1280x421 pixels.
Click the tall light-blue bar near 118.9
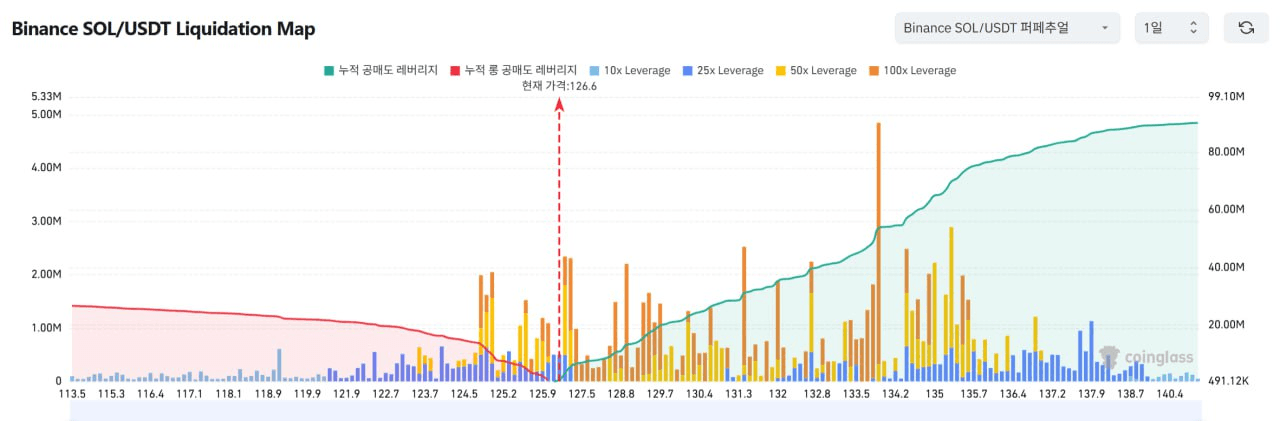click(x=279, y=364)
